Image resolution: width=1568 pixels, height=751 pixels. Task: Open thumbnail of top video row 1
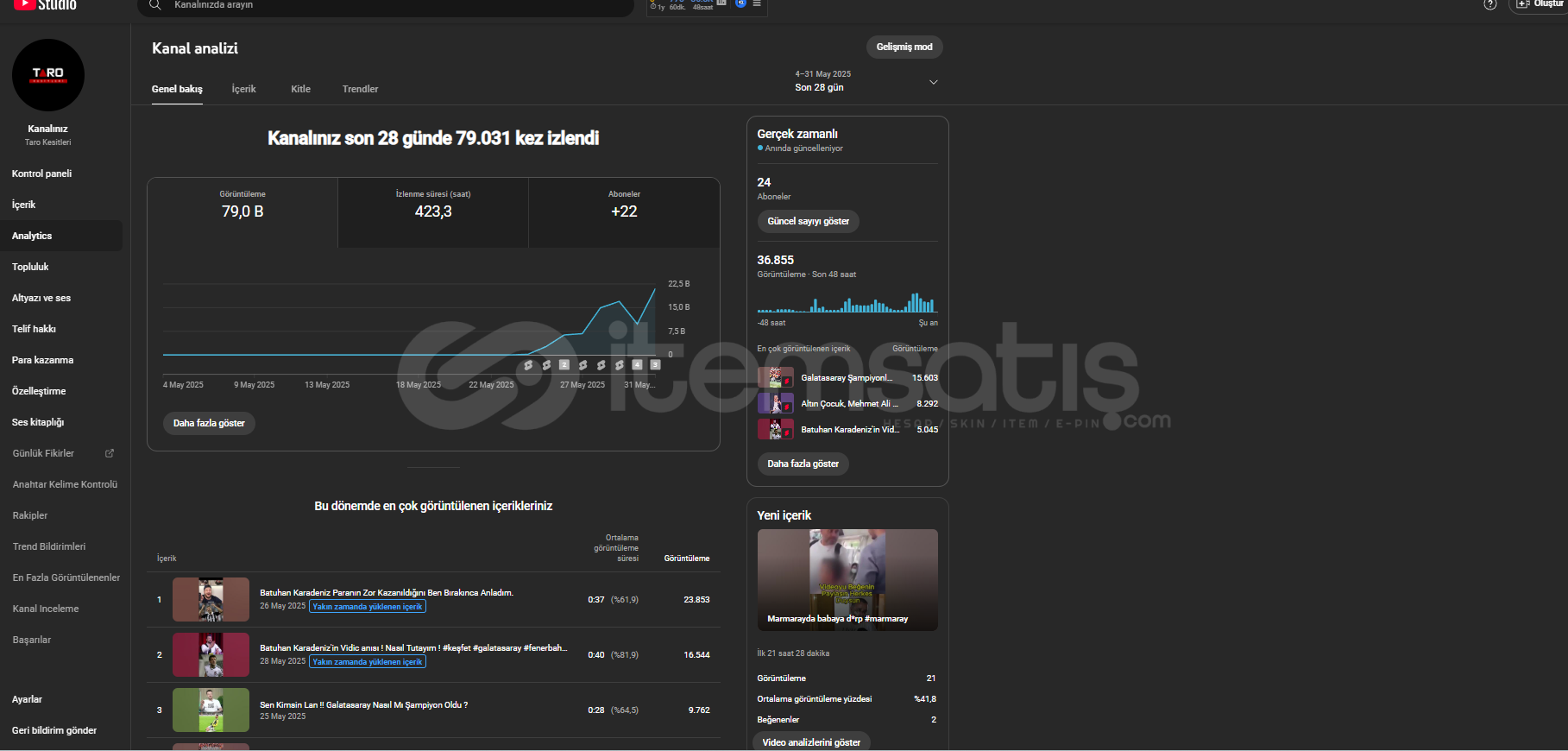coord(211,599)
